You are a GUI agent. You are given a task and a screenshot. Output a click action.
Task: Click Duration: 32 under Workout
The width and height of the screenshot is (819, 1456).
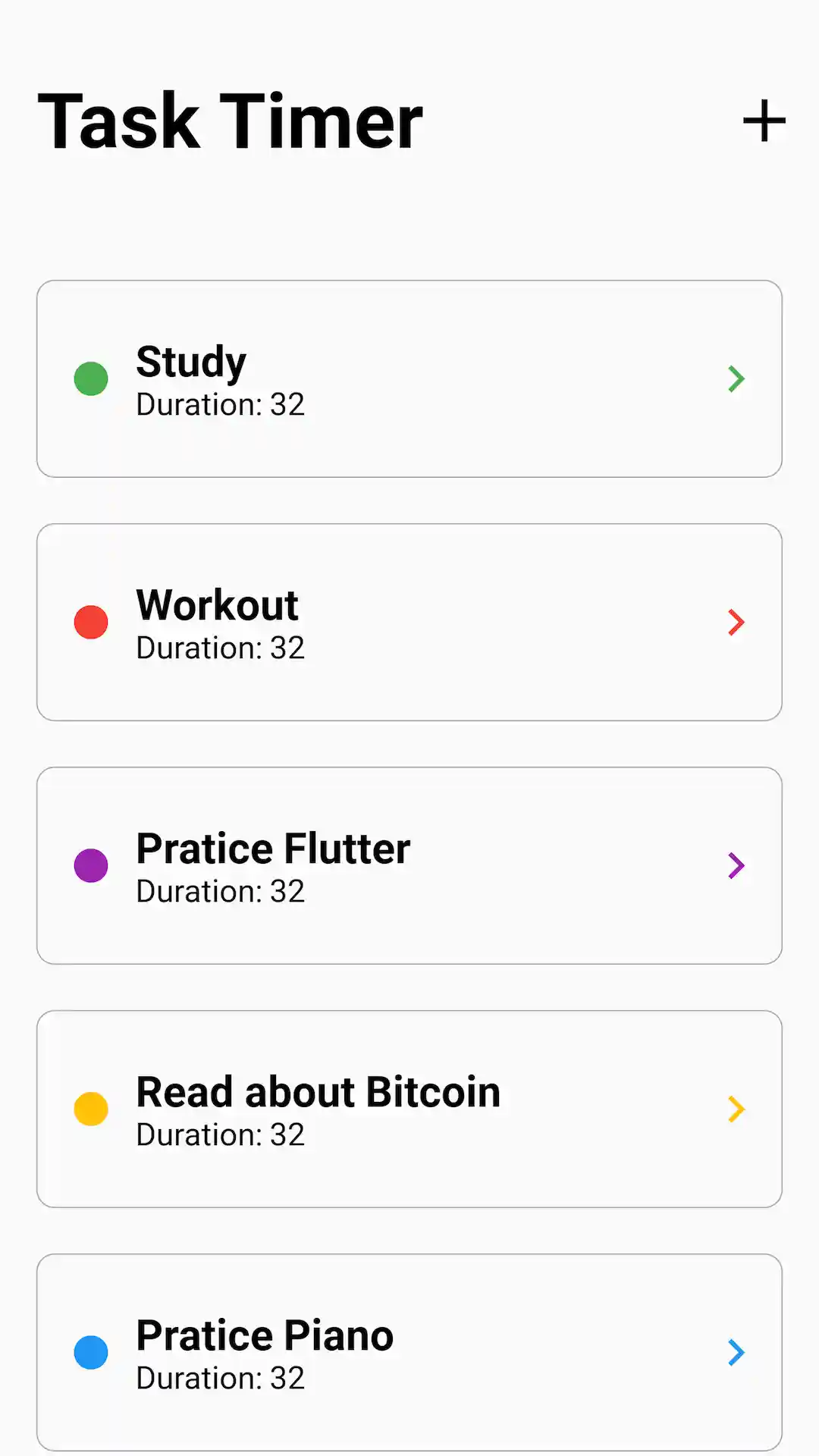click(x=220, y=648)
